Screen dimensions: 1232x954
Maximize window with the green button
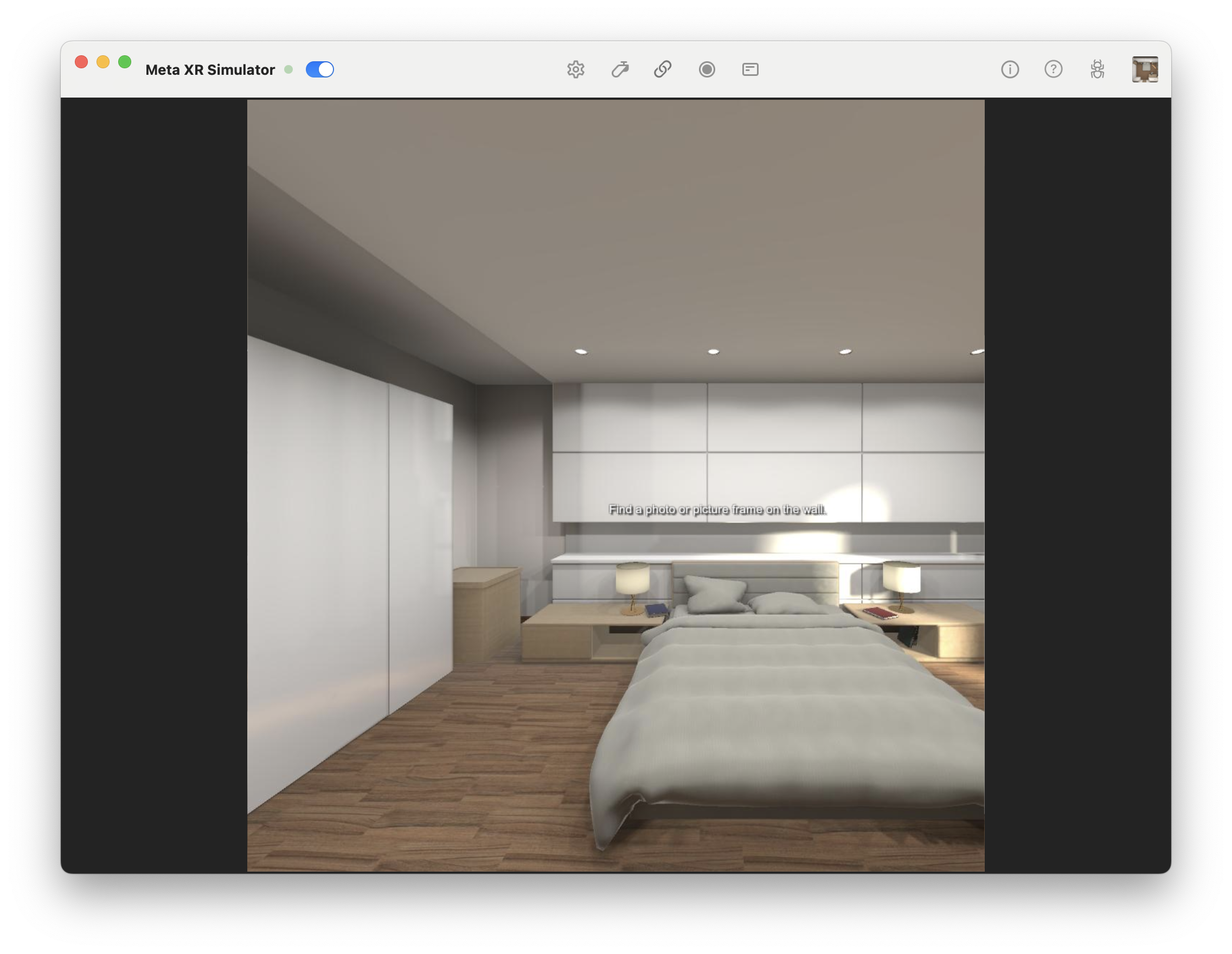click(125, 62)
